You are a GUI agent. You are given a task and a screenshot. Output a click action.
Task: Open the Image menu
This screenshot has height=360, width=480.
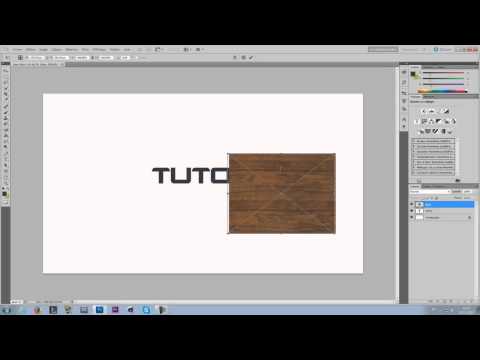coord(44,49)
